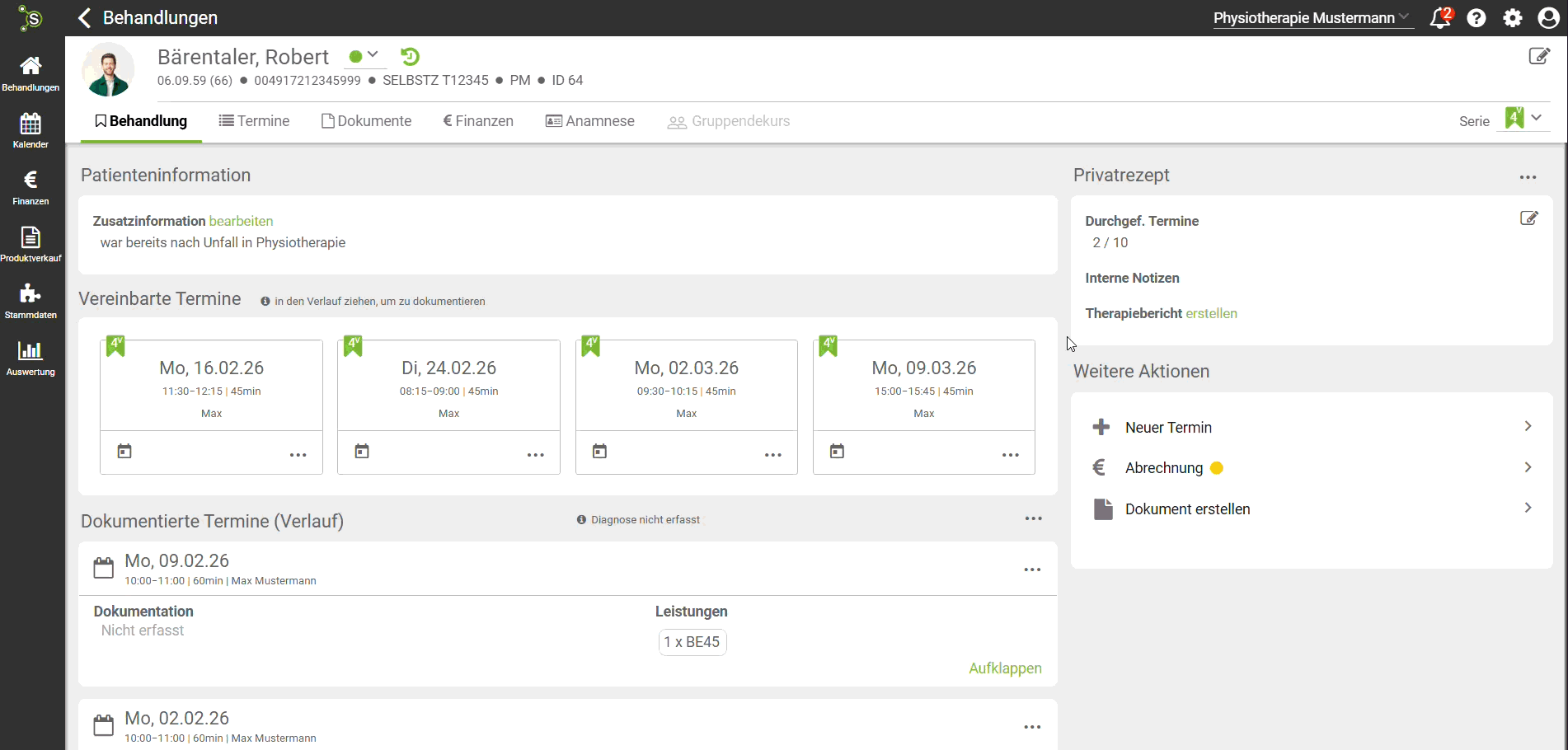
Task: Select Neuer Termin under Weitere Aktionen
Action: [1168, 428]
